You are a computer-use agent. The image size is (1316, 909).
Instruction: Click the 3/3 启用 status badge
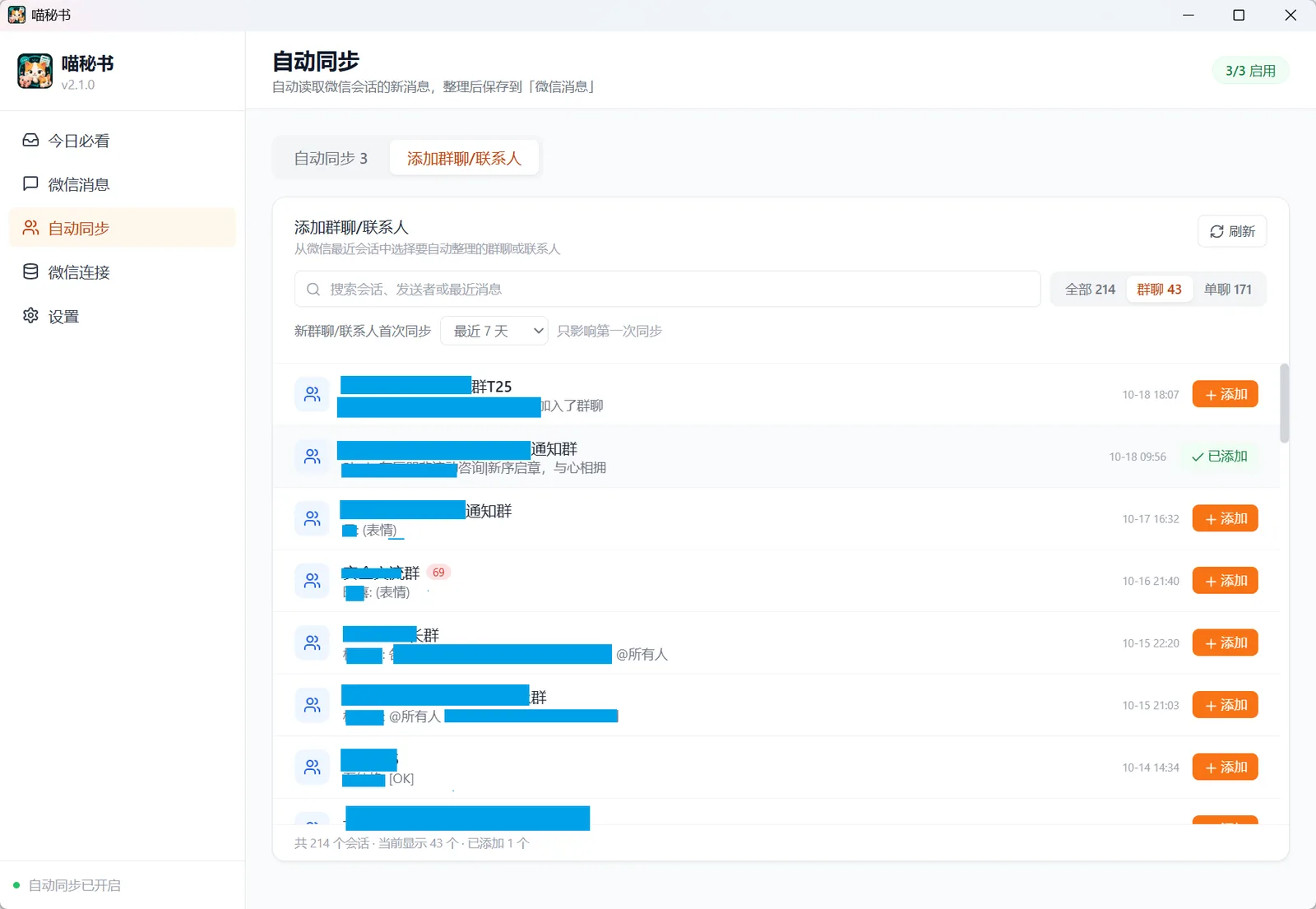click(1250, 71)
